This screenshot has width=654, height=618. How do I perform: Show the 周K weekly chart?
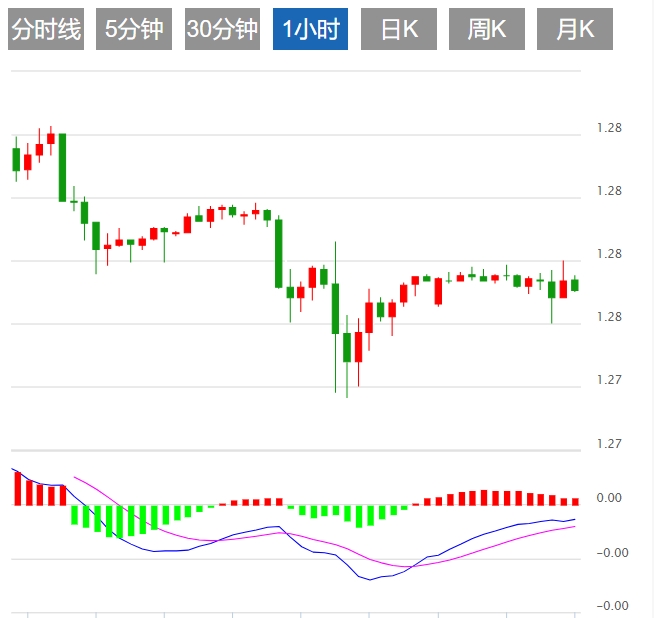487,30
